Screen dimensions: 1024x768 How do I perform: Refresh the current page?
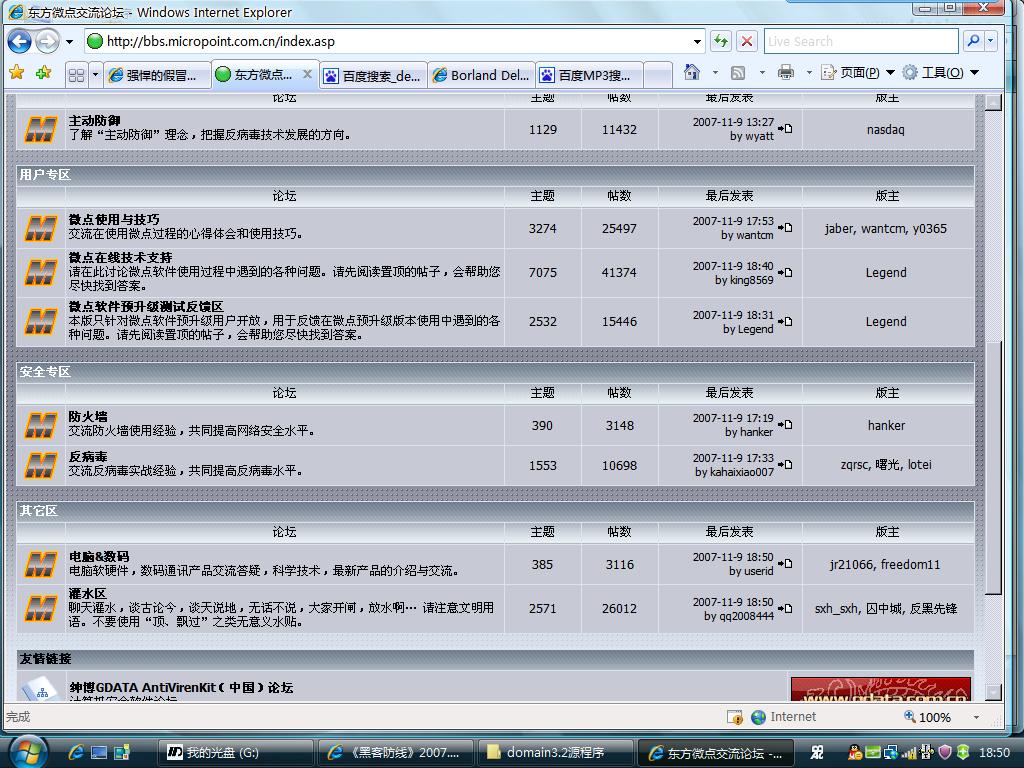click(x=720, y=41)
